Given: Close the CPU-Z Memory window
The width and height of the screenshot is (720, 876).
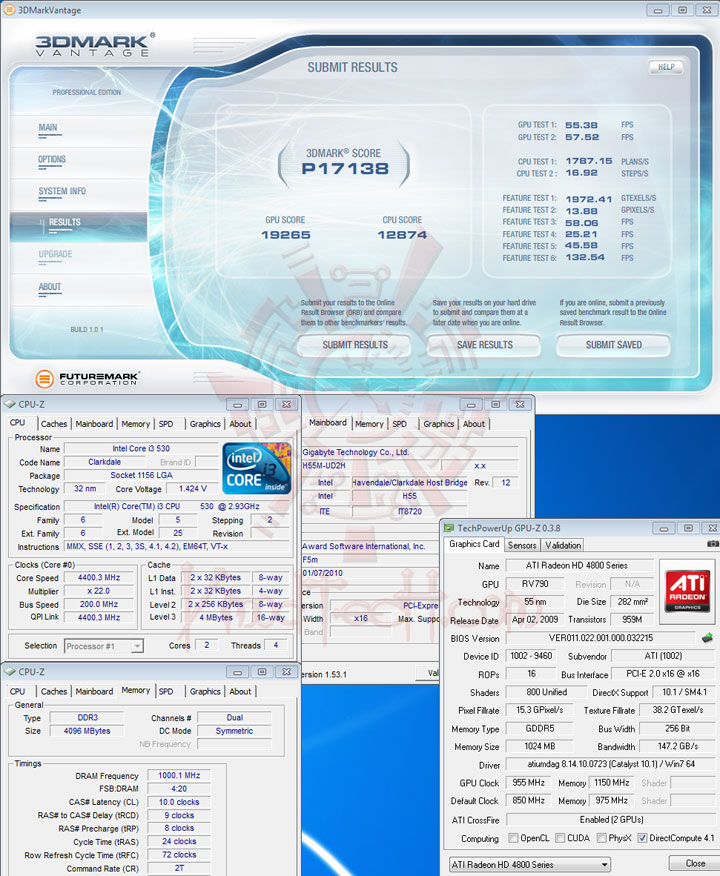Looking at the screenshot, I should 287,672.
